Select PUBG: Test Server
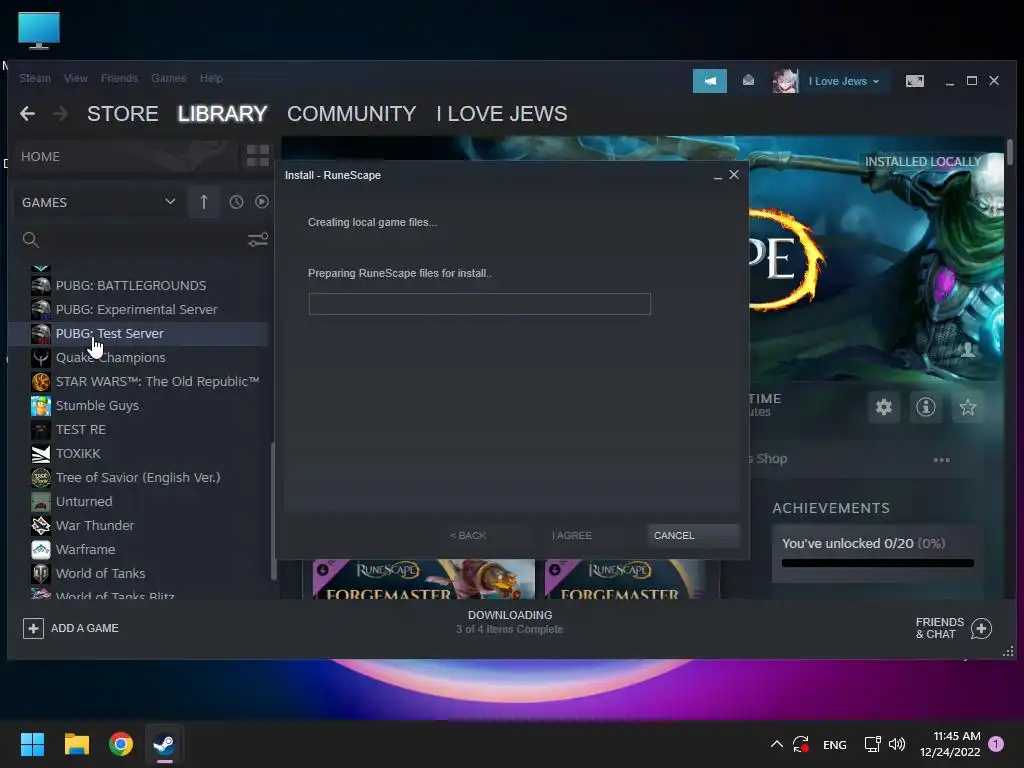 [x=140, y=334]
